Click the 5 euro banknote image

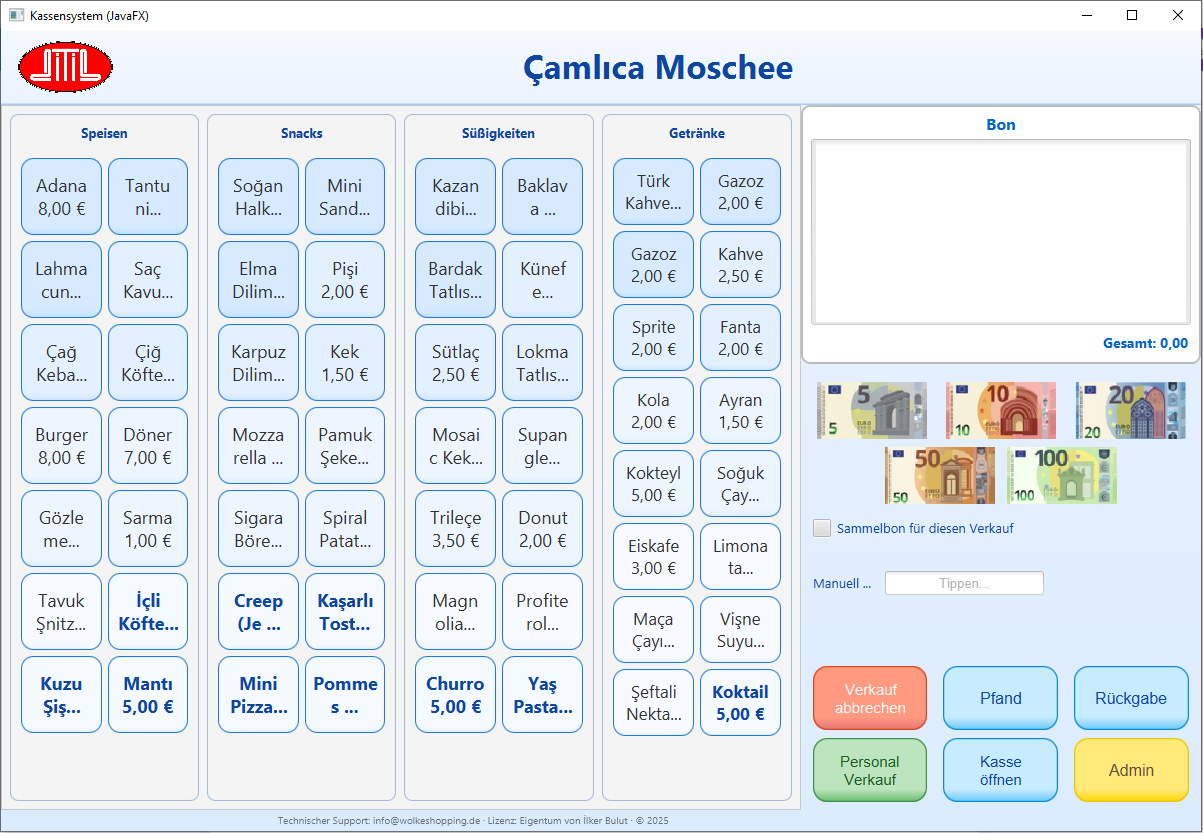point(871,411)
